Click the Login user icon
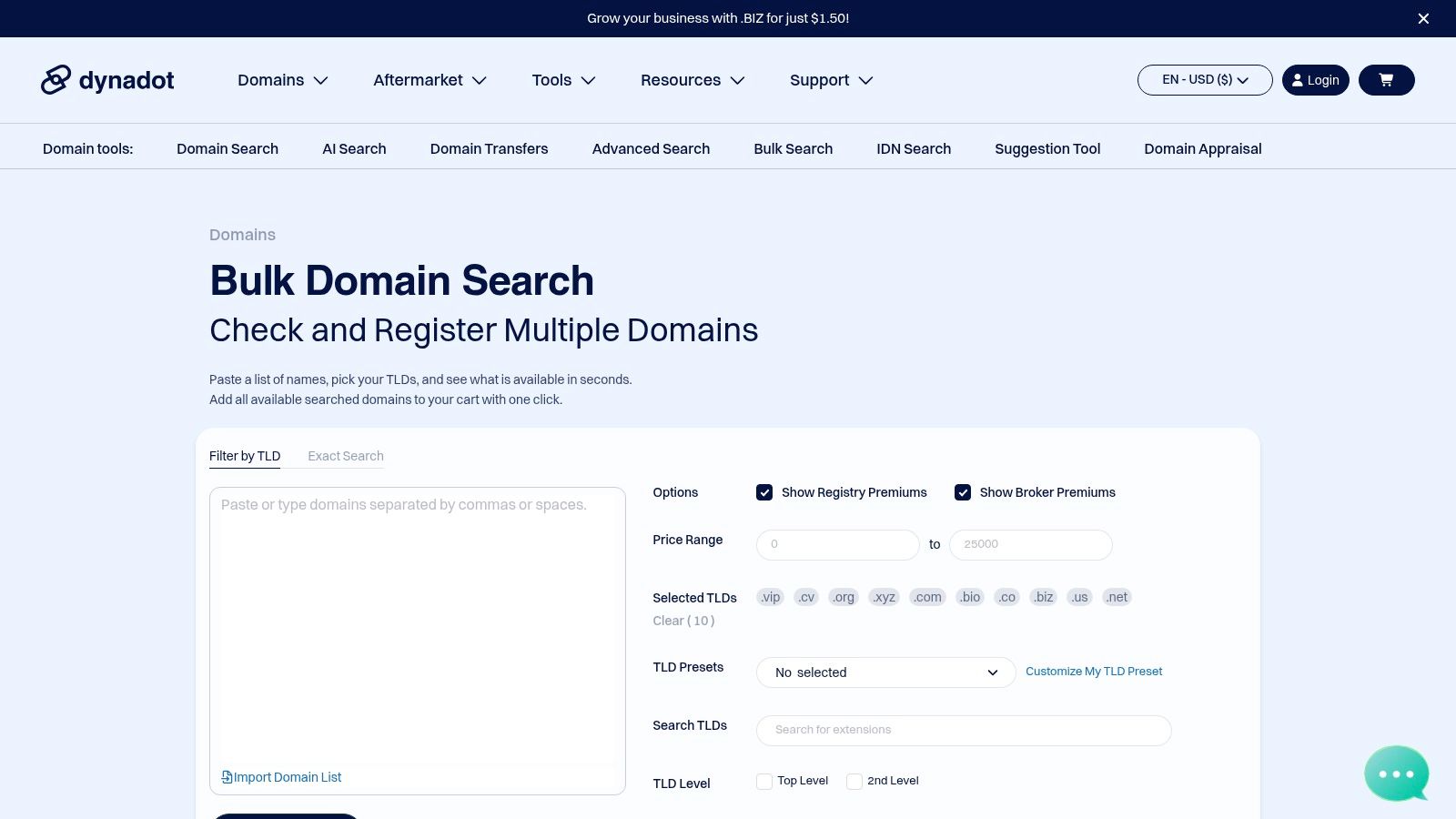The image size is (1456, 819). coord(1298,80)
